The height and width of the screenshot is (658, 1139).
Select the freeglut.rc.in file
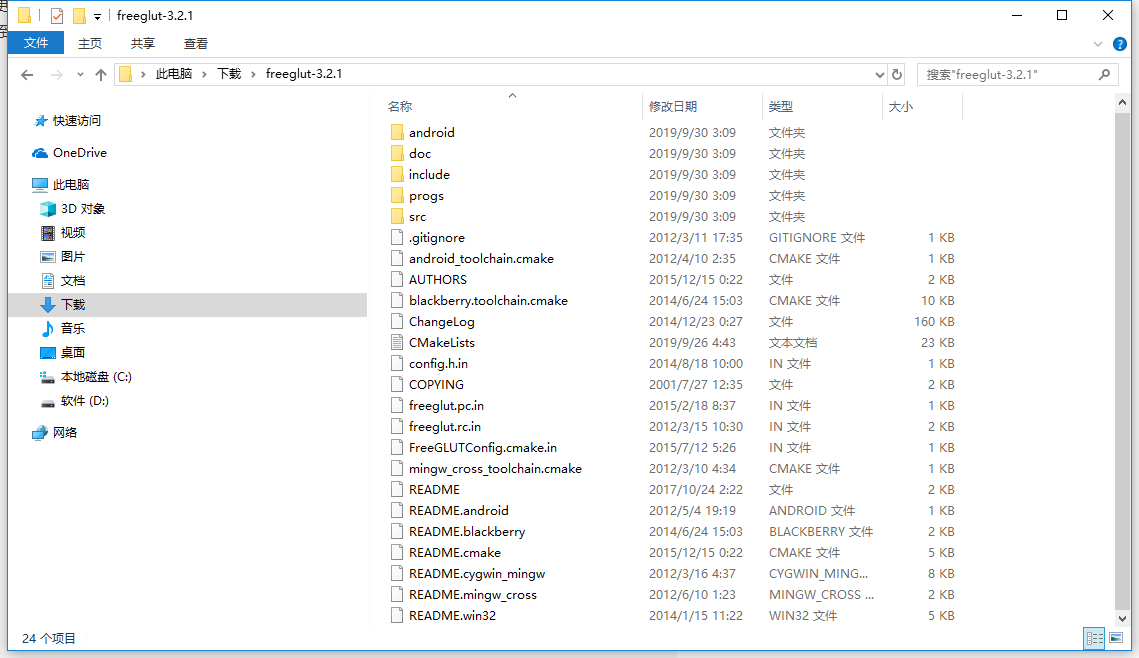pos(445,426)
